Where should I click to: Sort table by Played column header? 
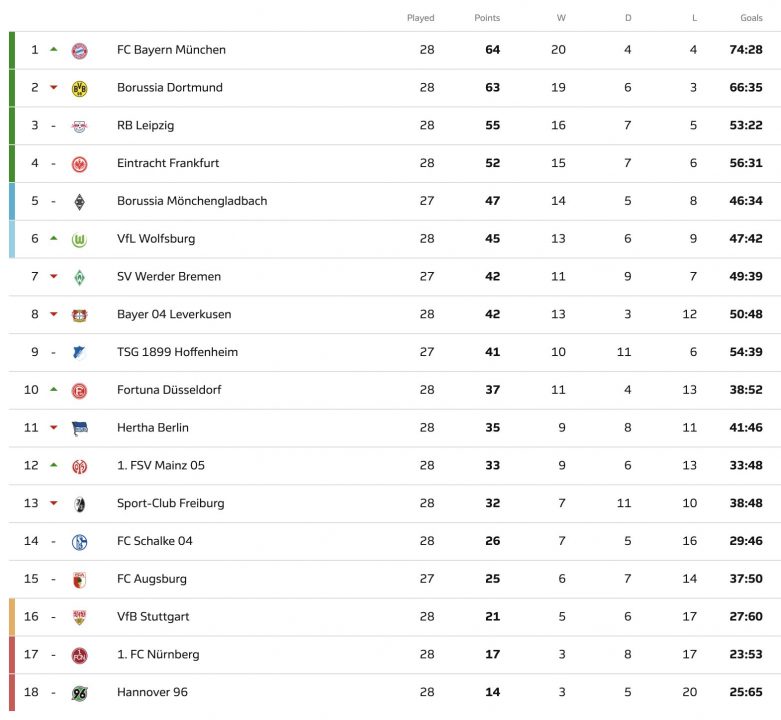coord(421,18)
